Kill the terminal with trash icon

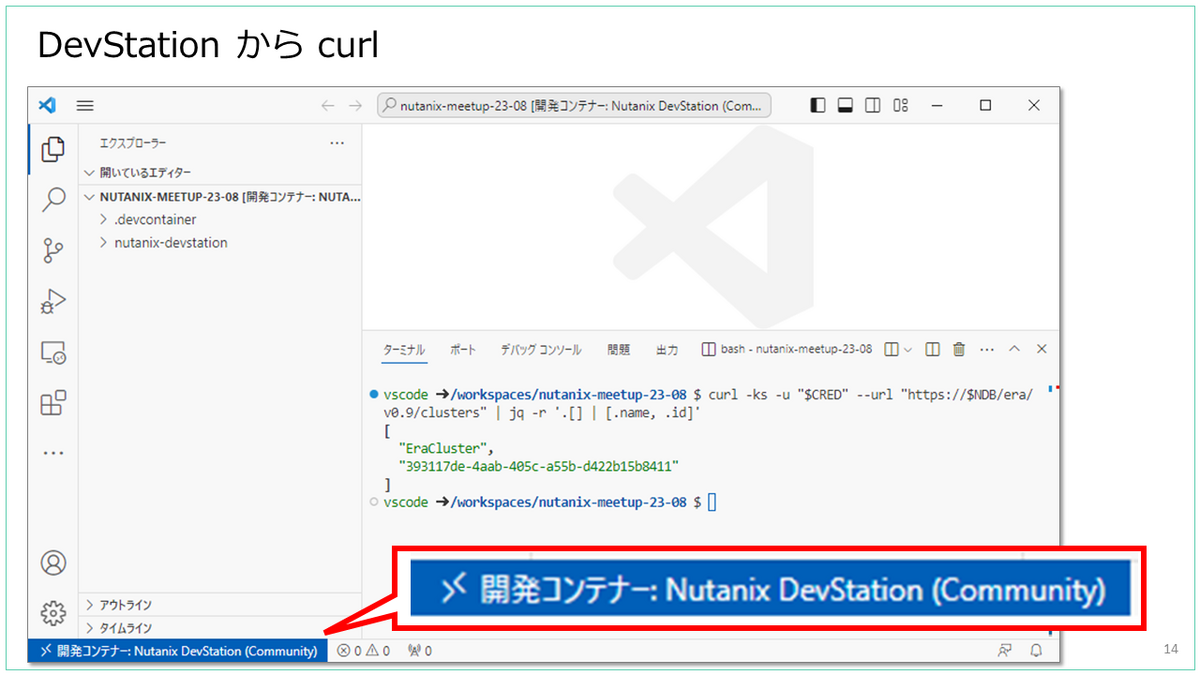(x=959, y=350)
